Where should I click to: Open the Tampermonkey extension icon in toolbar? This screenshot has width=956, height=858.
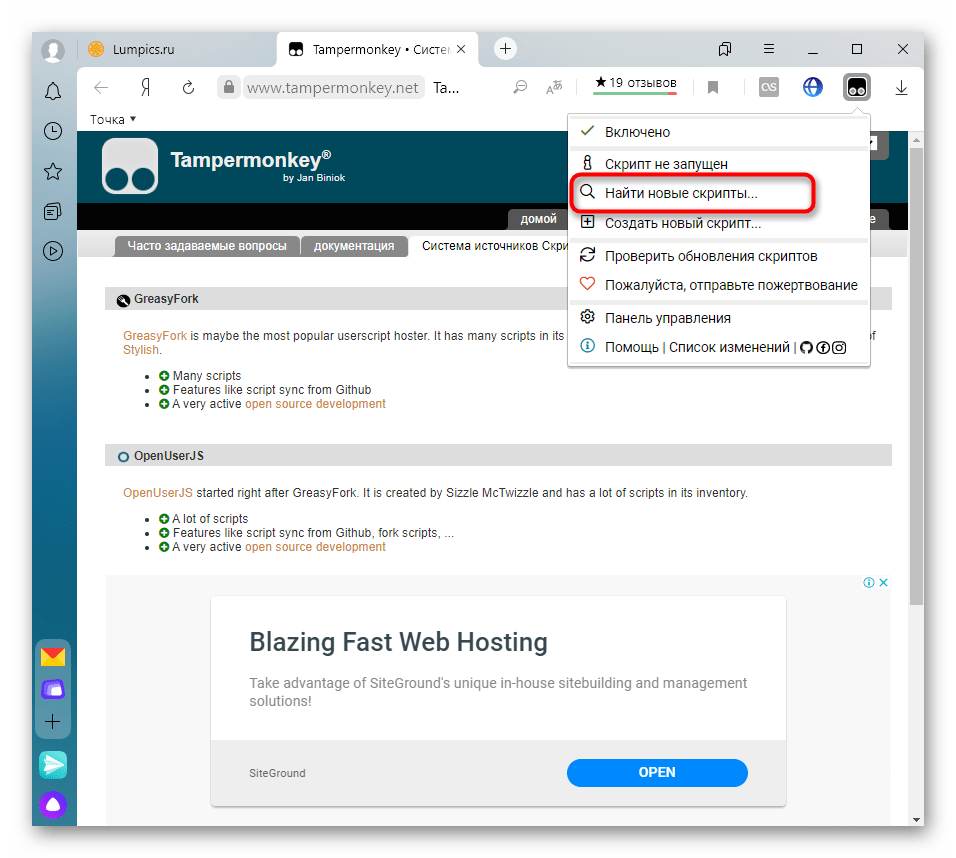856,88
